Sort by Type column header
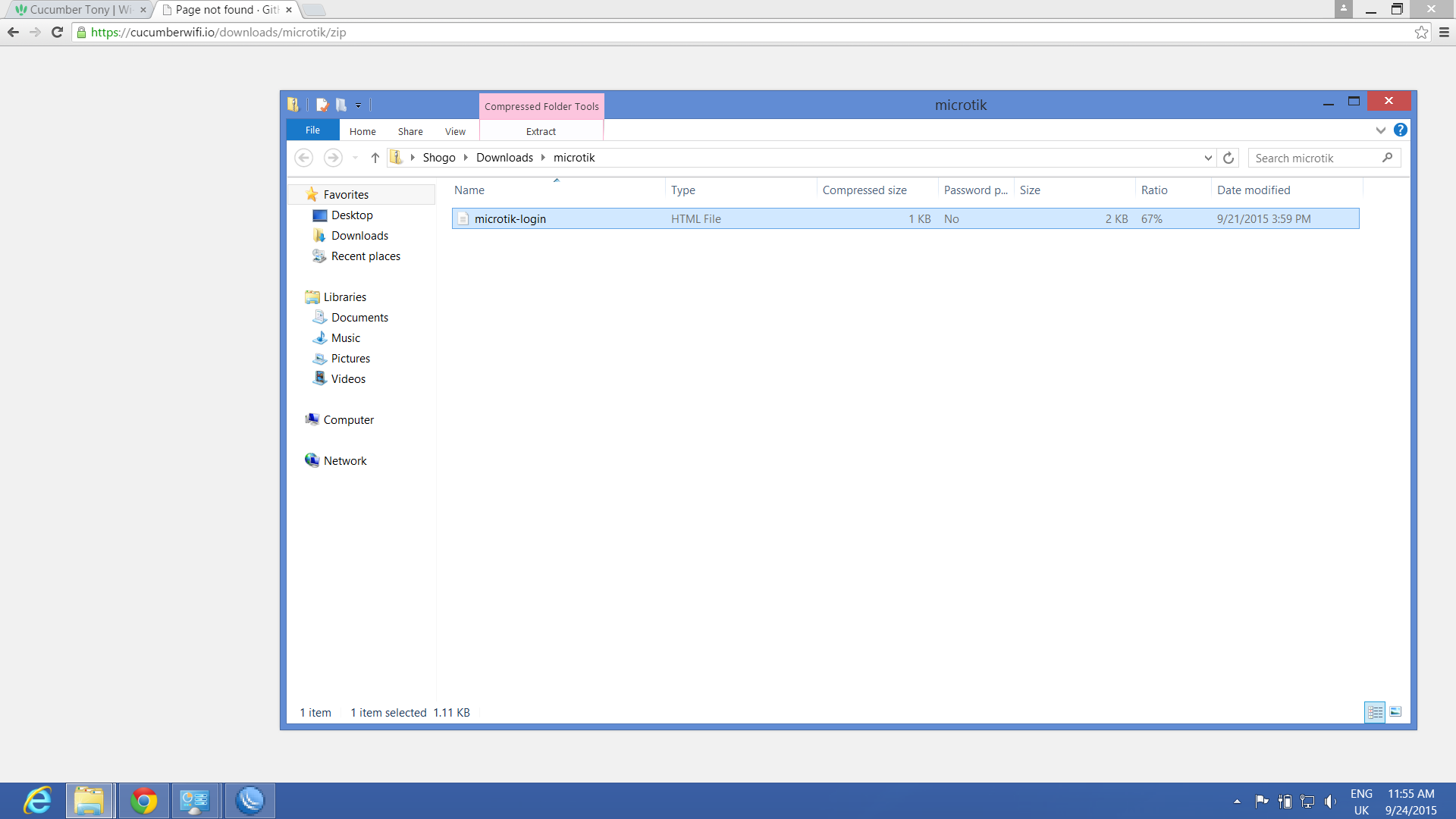Viewport: 1456px width, 819px height. (x=742, y=190)
